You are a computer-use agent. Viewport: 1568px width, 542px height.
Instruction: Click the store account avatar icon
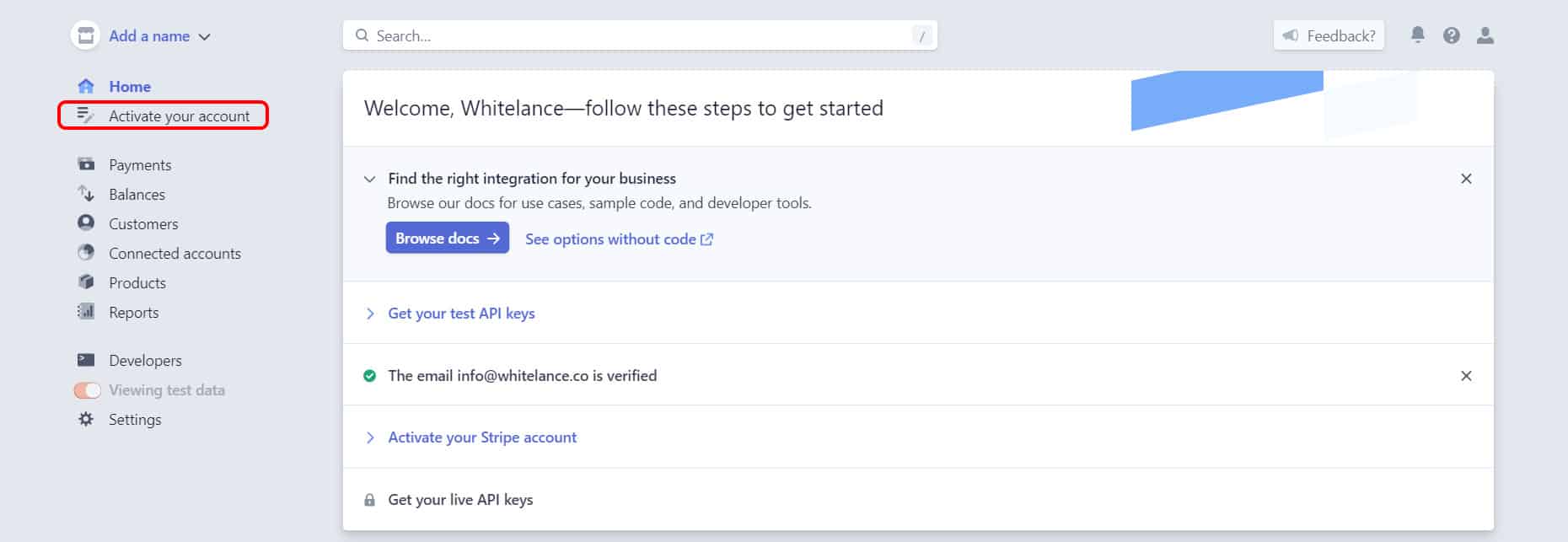(85, 35)
